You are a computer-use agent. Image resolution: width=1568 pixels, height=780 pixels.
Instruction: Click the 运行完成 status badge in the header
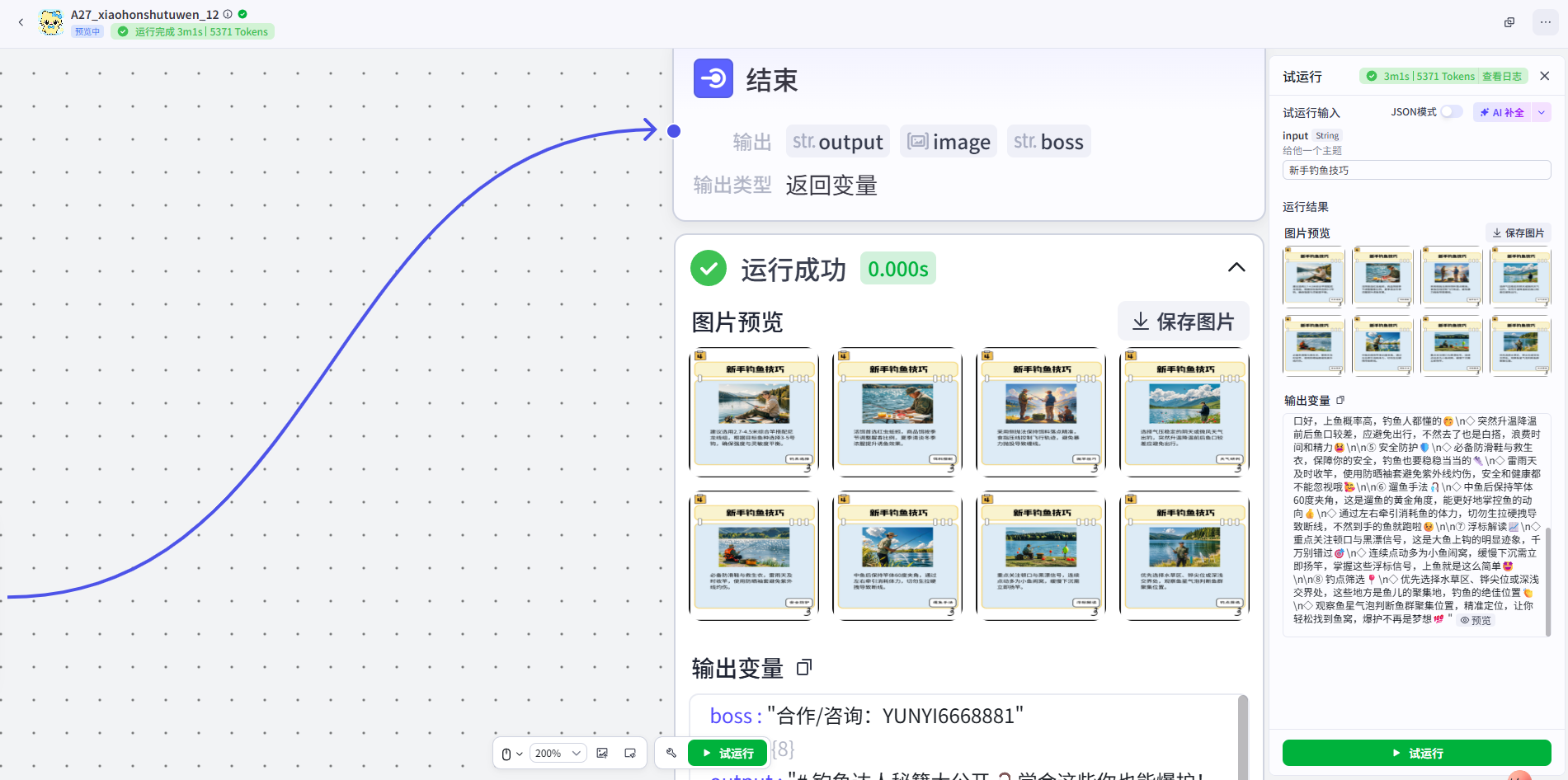[193, 31]
